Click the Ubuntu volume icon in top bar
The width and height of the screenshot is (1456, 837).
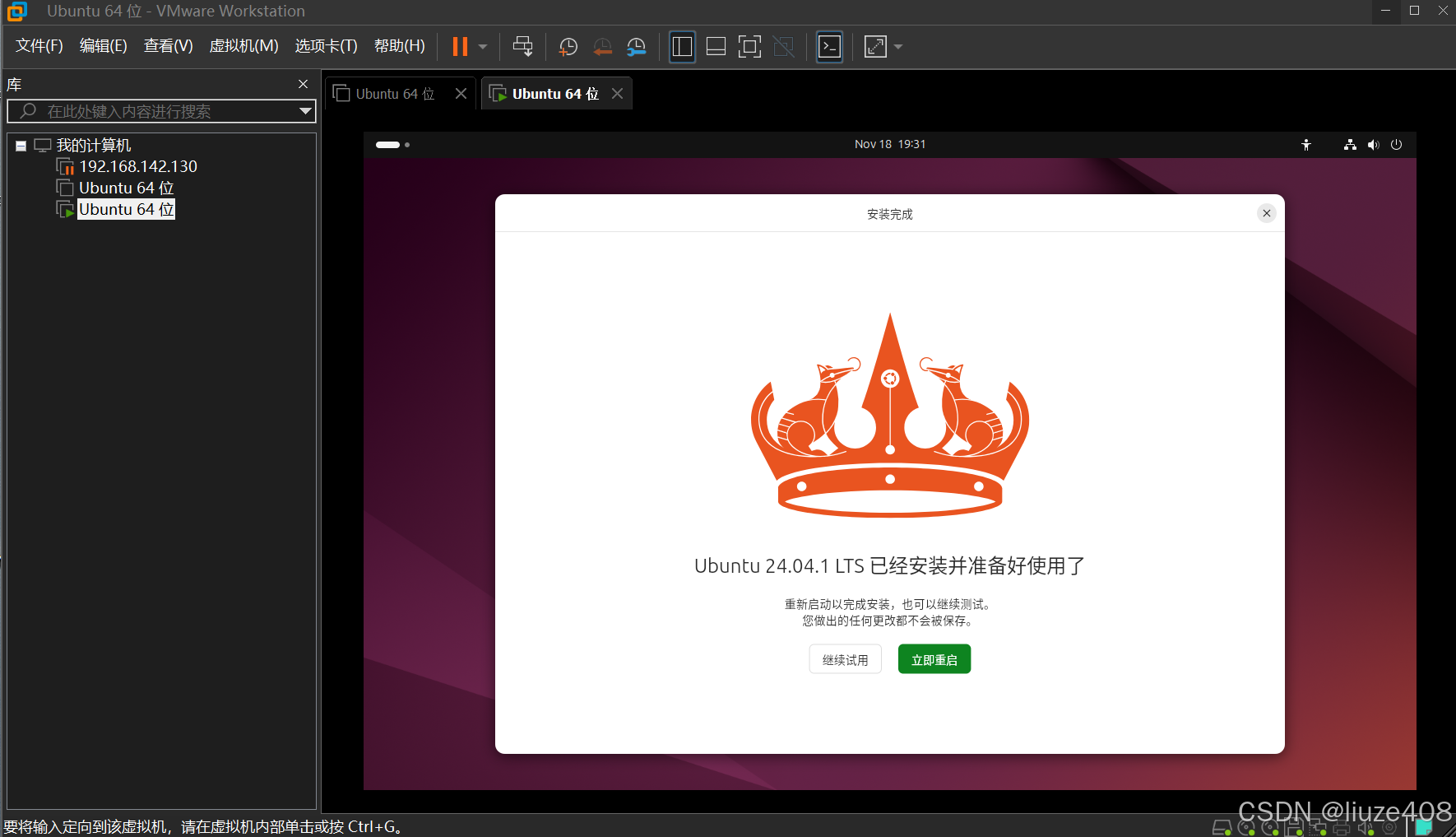1373,145
